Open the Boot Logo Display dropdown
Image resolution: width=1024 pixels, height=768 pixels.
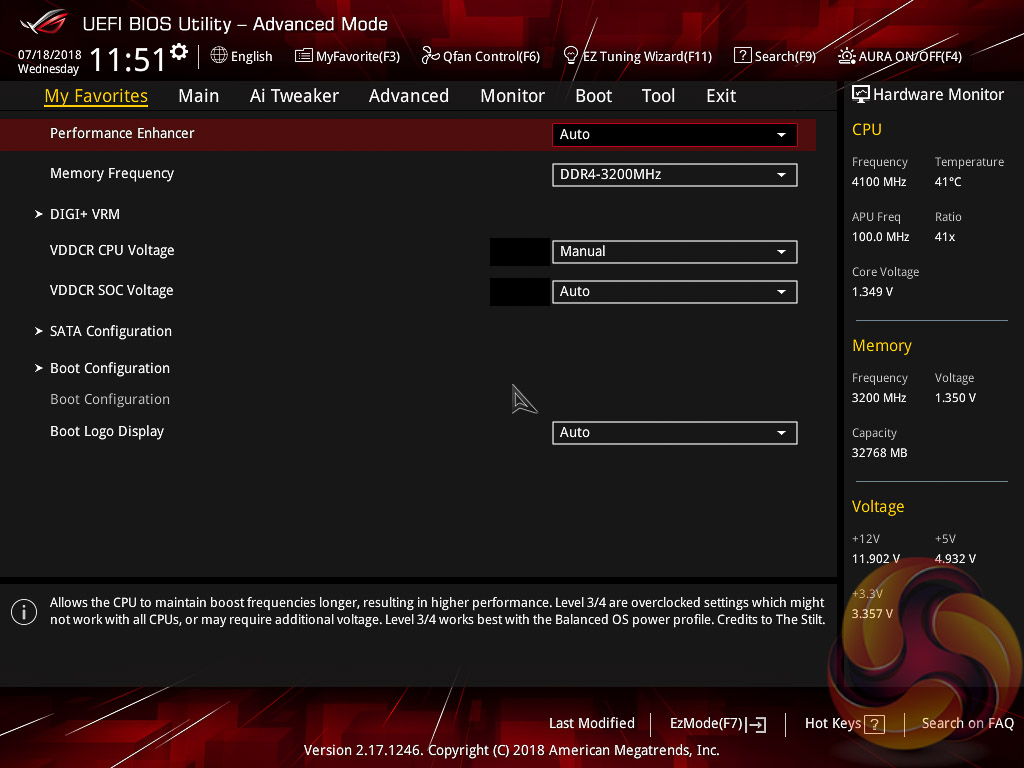click(674, 433)
